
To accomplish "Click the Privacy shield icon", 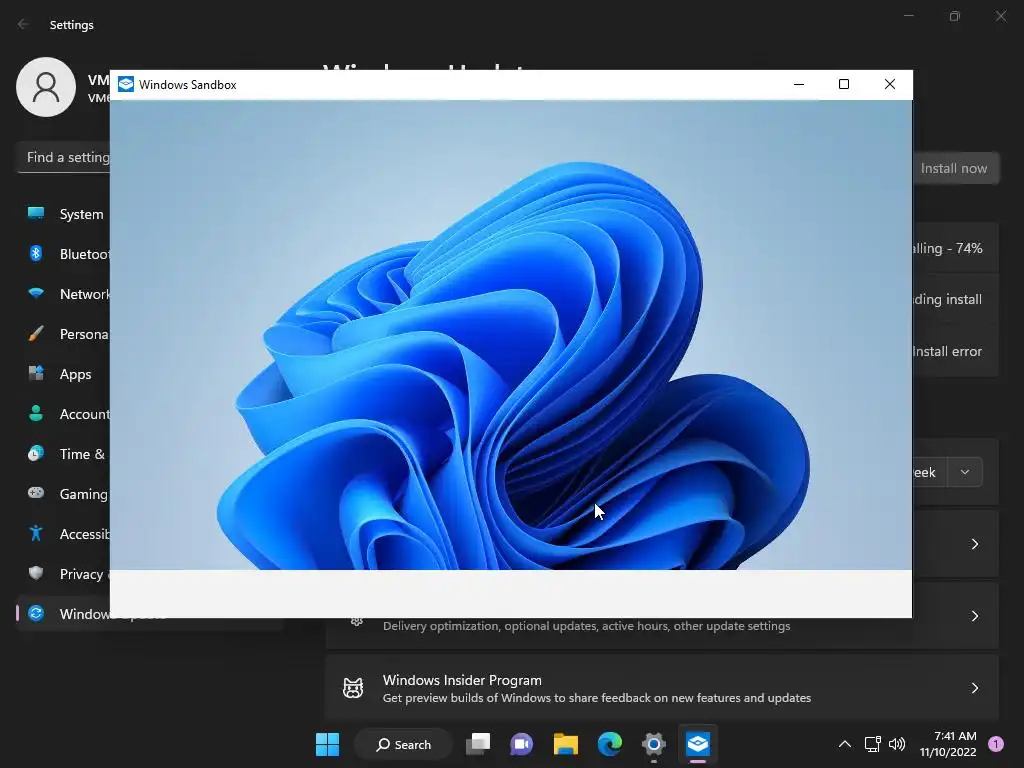I will click(36, 573).
